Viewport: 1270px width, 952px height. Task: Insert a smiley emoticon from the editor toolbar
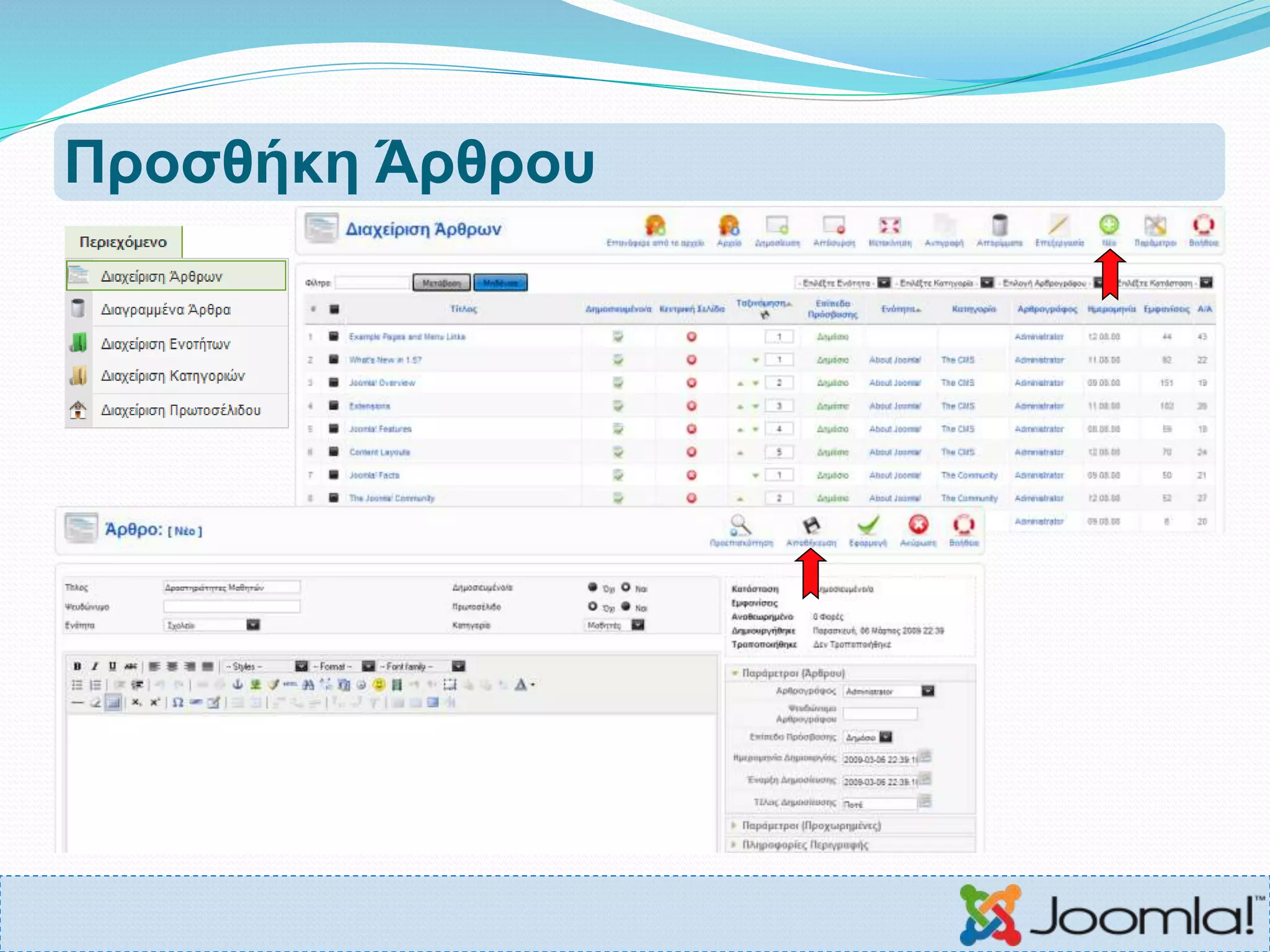[379, 685]
